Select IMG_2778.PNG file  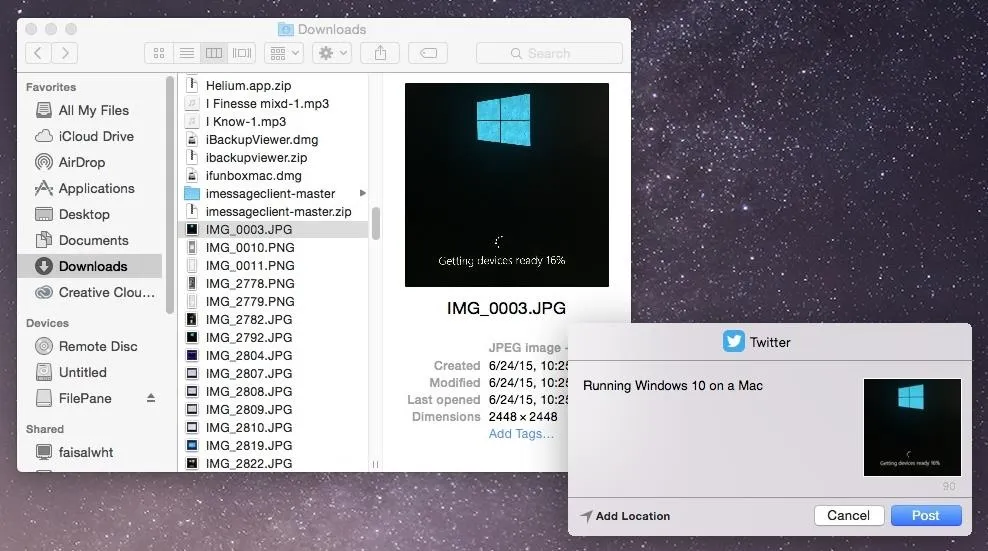click(x=275, y=284)
